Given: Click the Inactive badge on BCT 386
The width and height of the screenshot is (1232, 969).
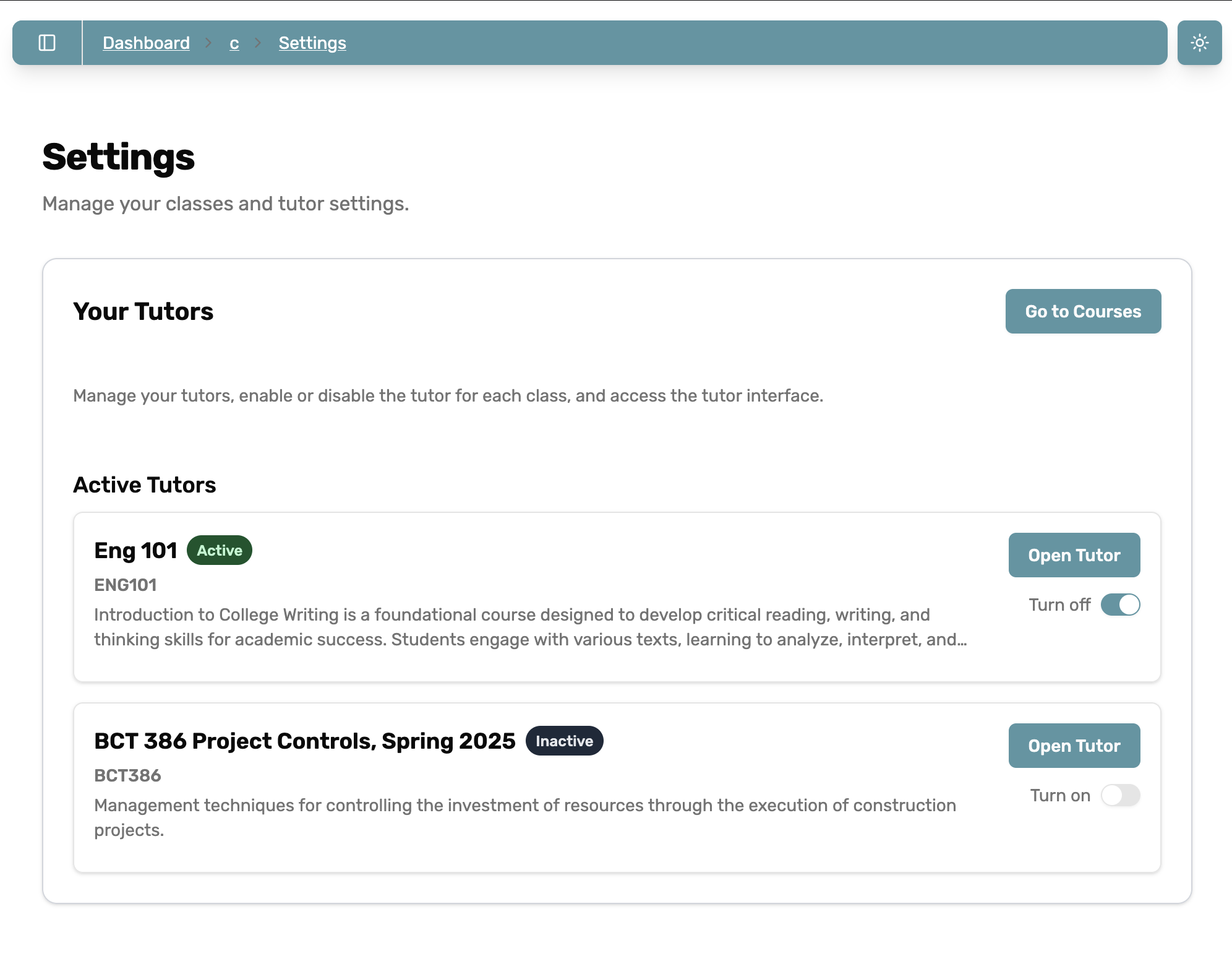Looking at the screenshot, I should [x=563, y=741].
